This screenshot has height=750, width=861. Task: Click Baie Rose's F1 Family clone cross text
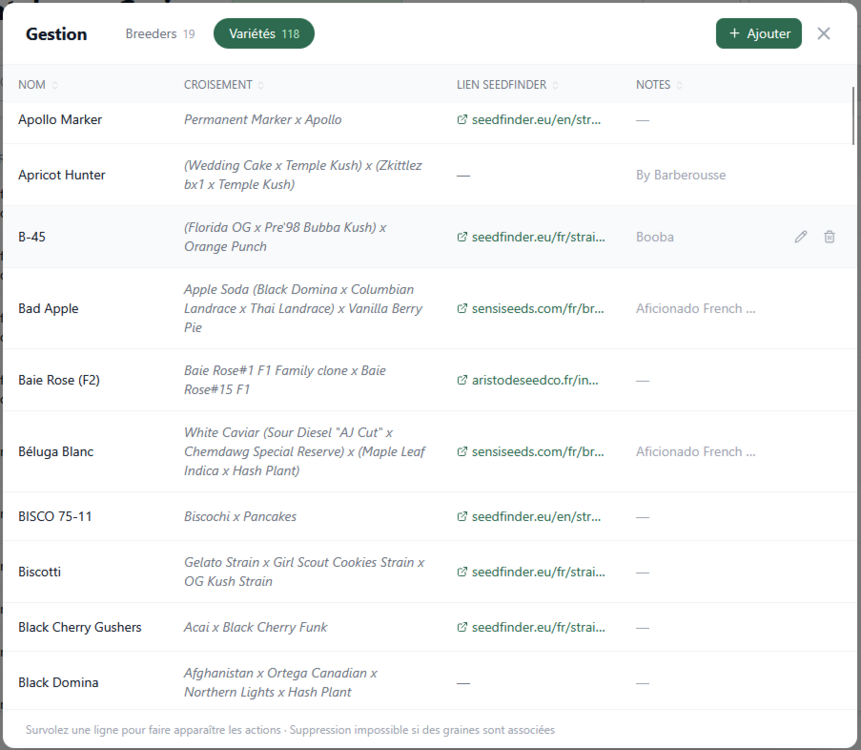(285, 380)
